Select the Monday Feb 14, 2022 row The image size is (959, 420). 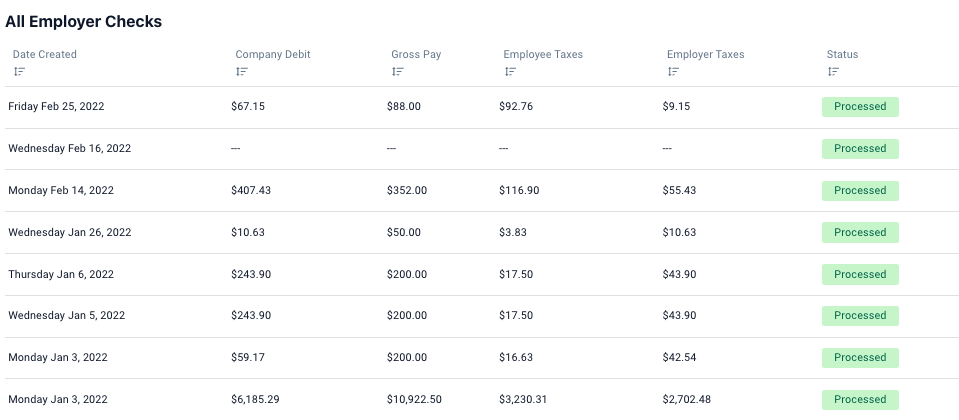coord(482,191)
